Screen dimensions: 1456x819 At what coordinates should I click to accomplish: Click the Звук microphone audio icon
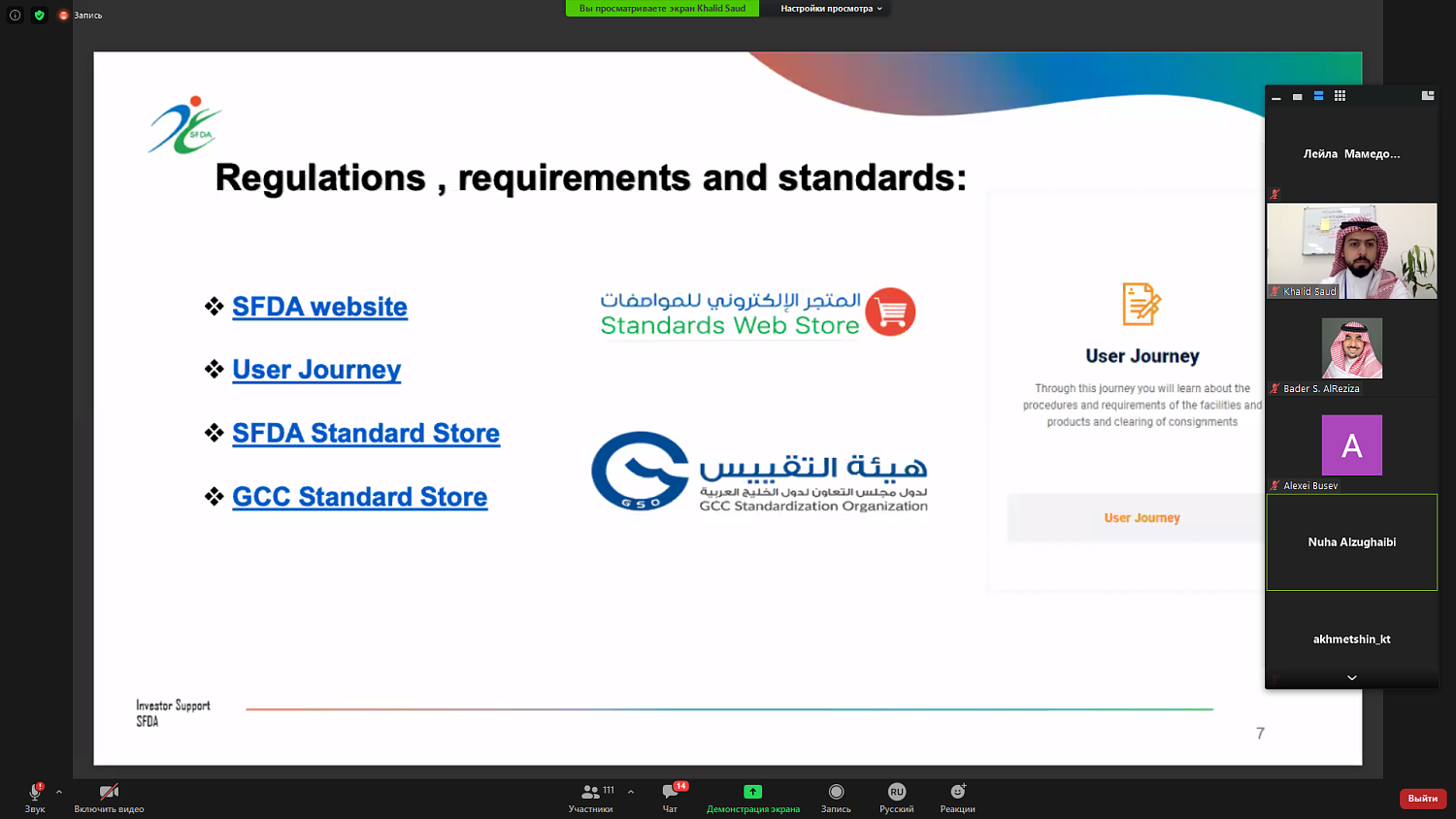click(35, 792)
